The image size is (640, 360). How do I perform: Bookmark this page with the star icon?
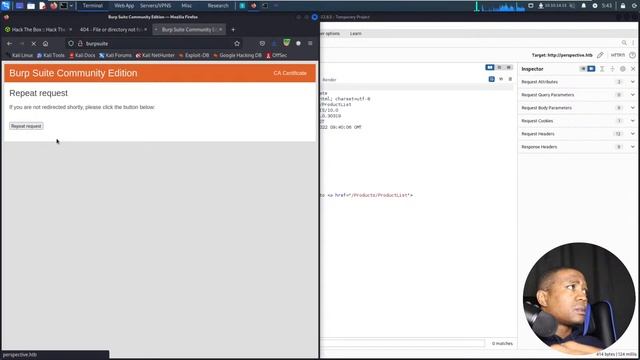point(237,43)
